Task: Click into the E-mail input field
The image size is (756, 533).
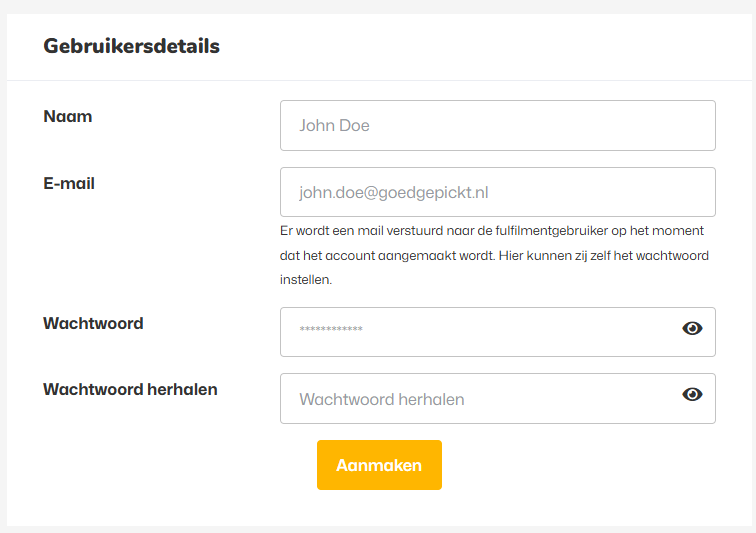Action: 497,192
